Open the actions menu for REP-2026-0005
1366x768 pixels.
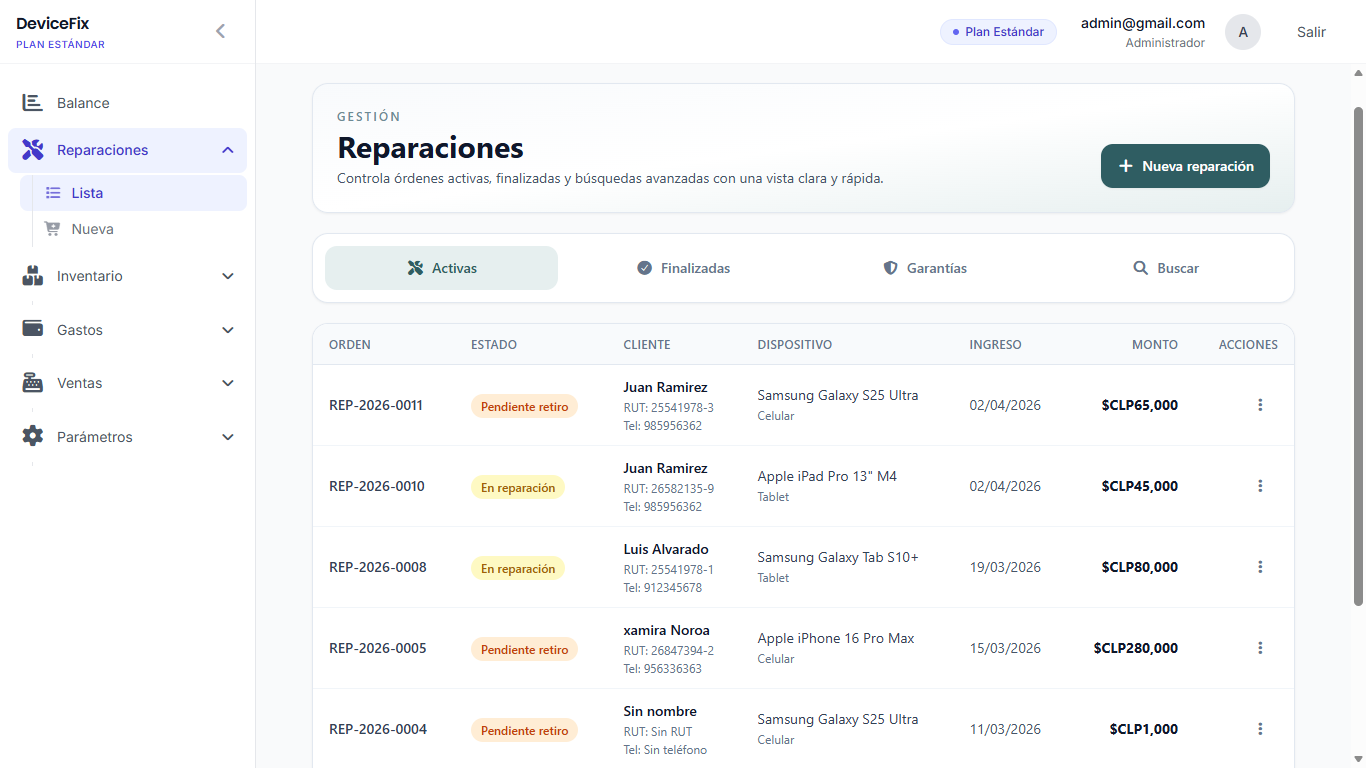pos(1260,647)
